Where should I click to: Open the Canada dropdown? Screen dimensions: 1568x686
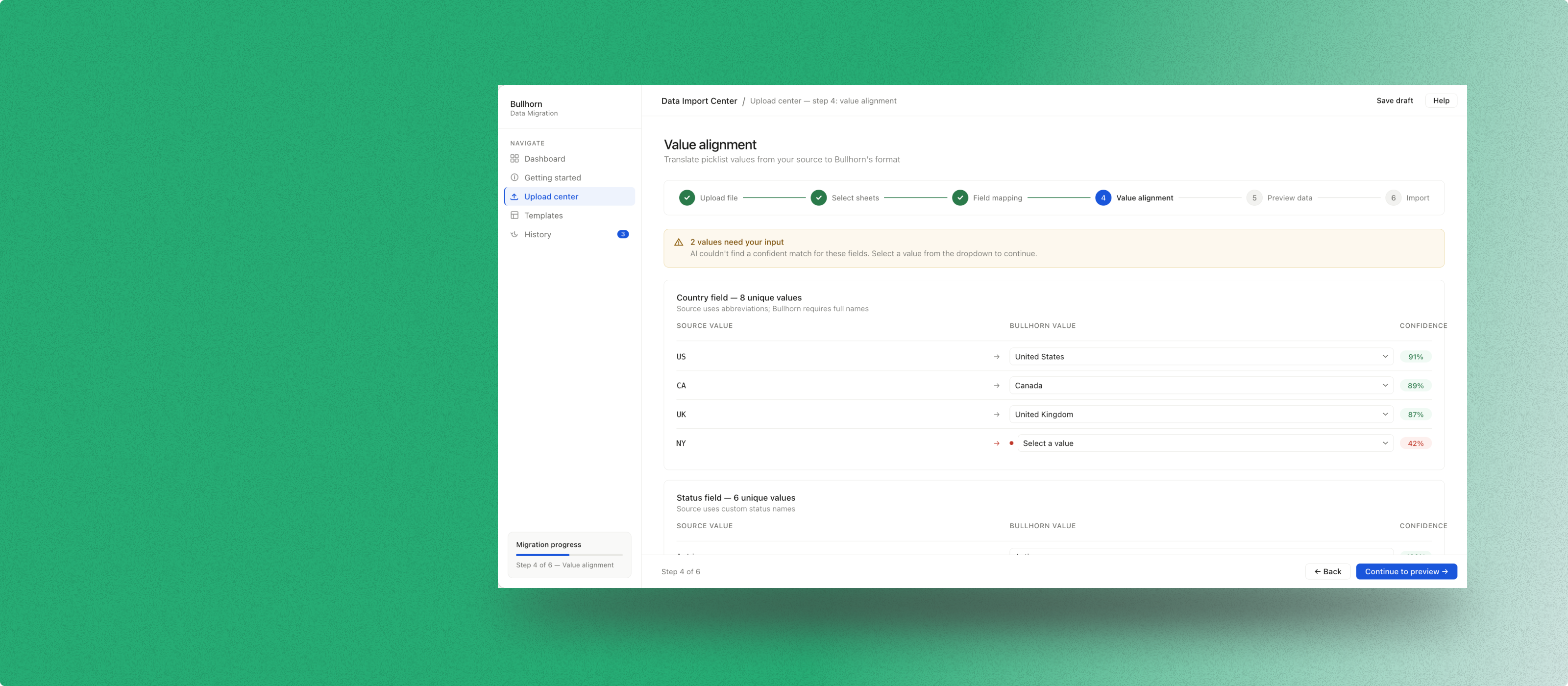pyautogui.click(x=1201, y=386)
